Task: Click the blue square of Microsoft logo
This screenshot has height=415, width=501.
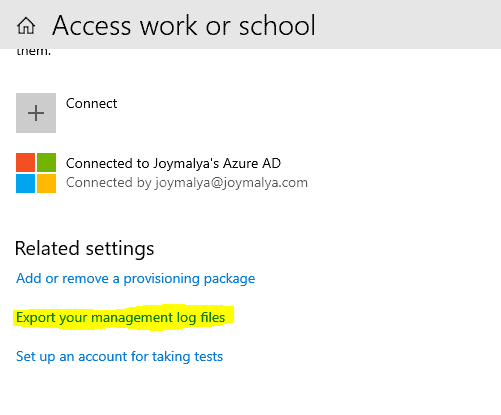Action: 25,183
